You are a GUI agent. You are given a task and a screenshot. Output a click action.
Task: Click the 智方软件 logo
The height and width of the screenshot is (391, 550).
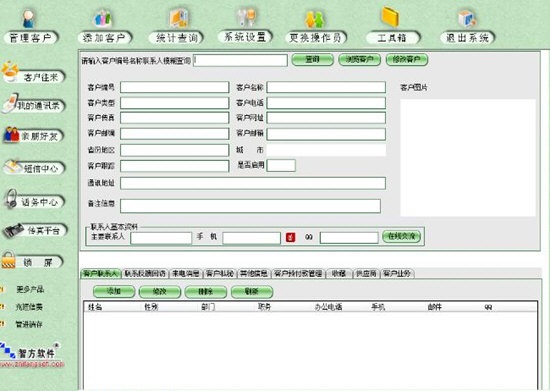(x=31, y=351)
